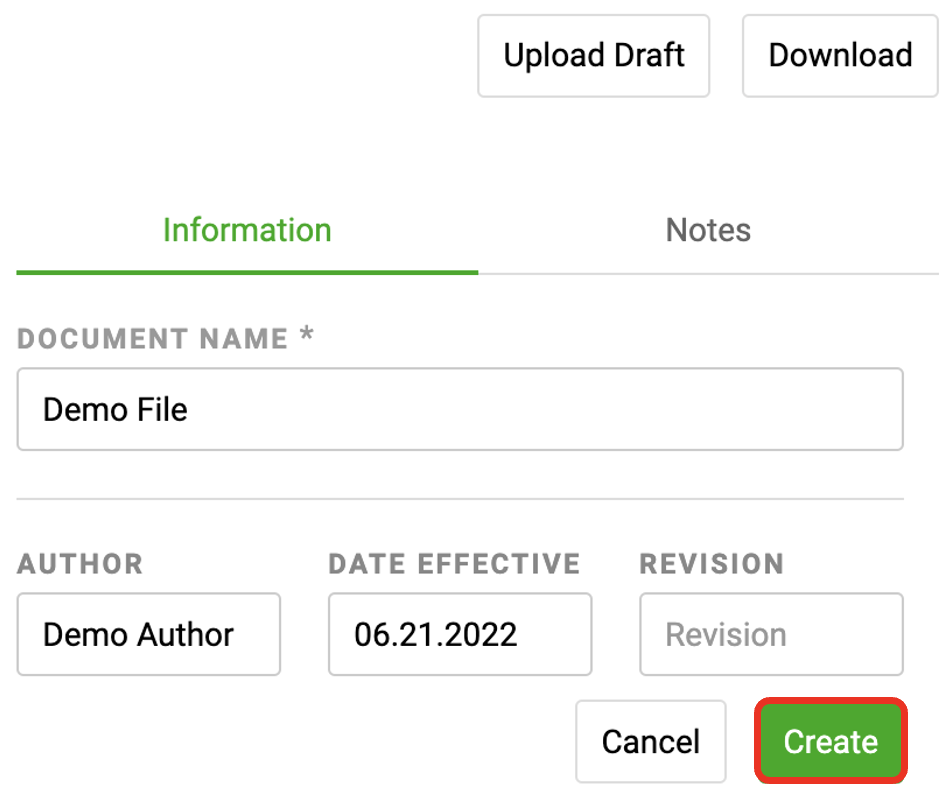The image size is (950, 796).
Task: Click the DOCUMENT NAME label
Action: click(x=165, y=338)
